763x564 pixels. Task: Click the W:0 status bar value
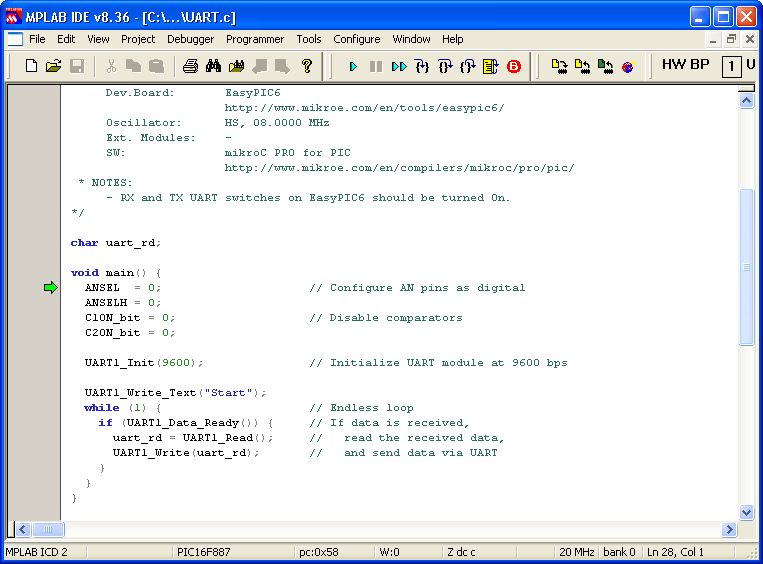tap(389, 552)
